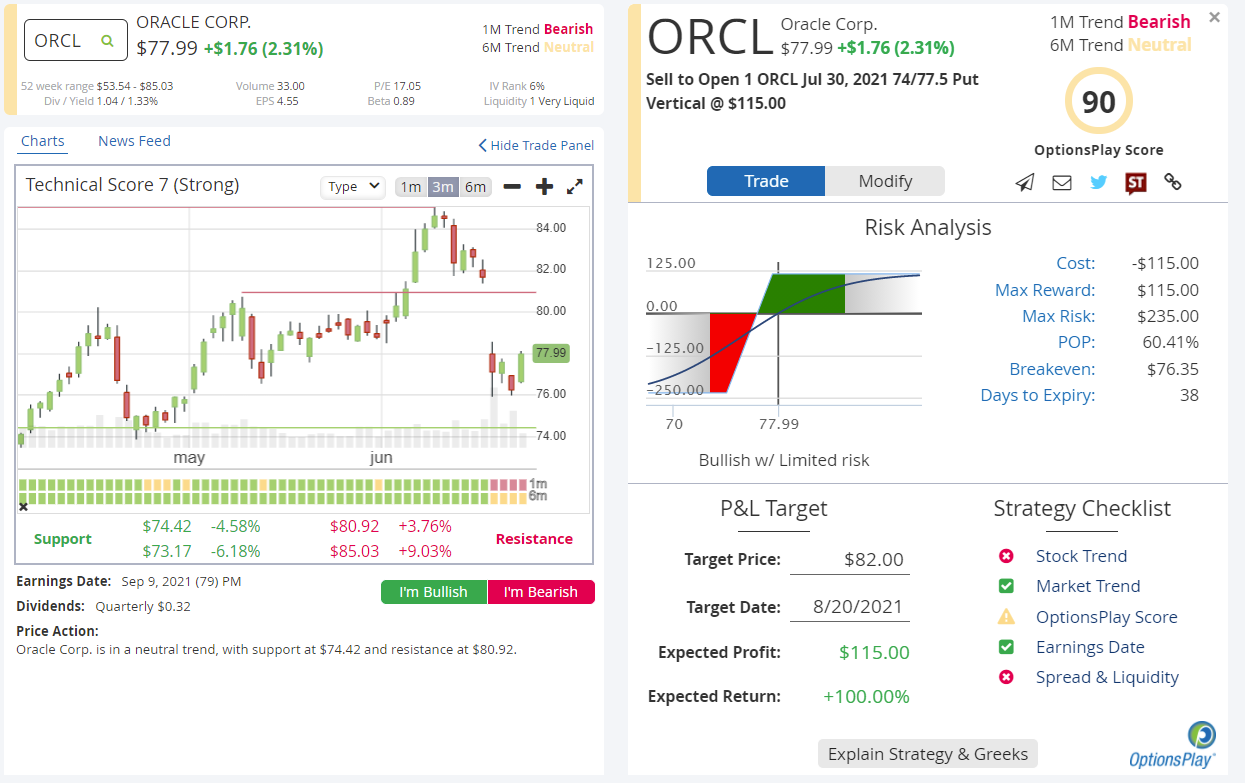Switch chart to 3m timeframe
The height and width of the screenshot is (783, 1245).
click(x=443, y=187)
